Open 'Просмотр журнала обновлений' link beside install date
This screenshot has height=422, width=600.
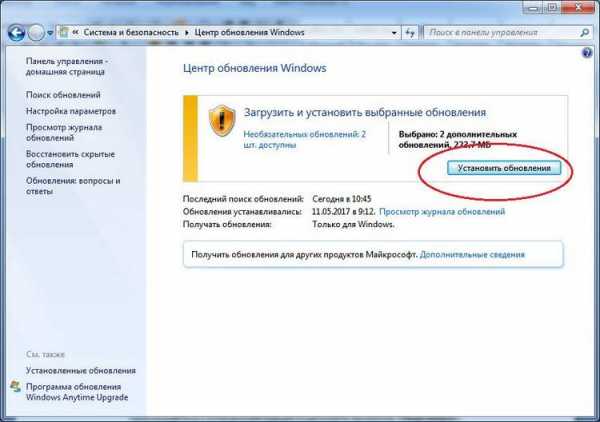point(442,212)
